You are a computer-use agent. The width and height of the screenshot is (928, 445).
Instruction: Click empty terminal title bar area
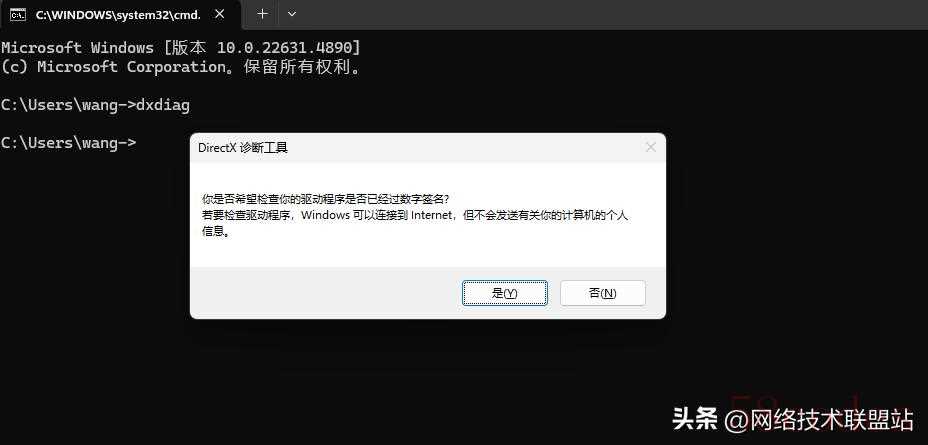pos(610,14)
